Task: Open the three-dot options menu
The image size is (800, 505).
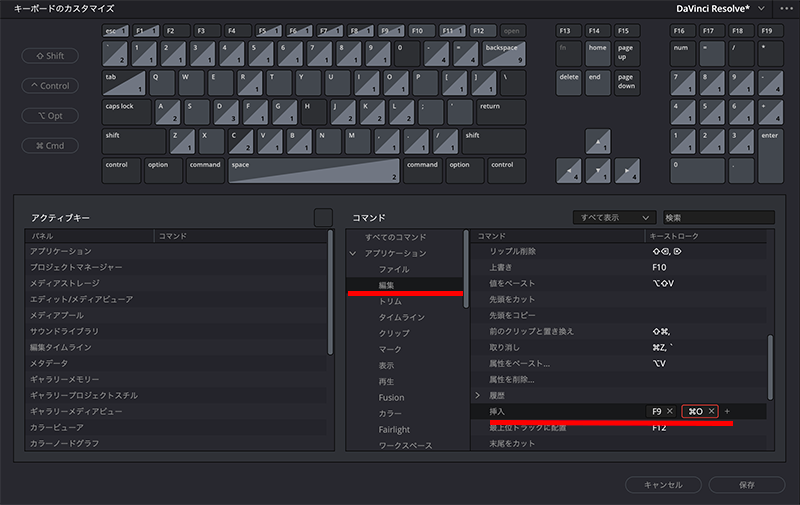Action: point(786,9)
